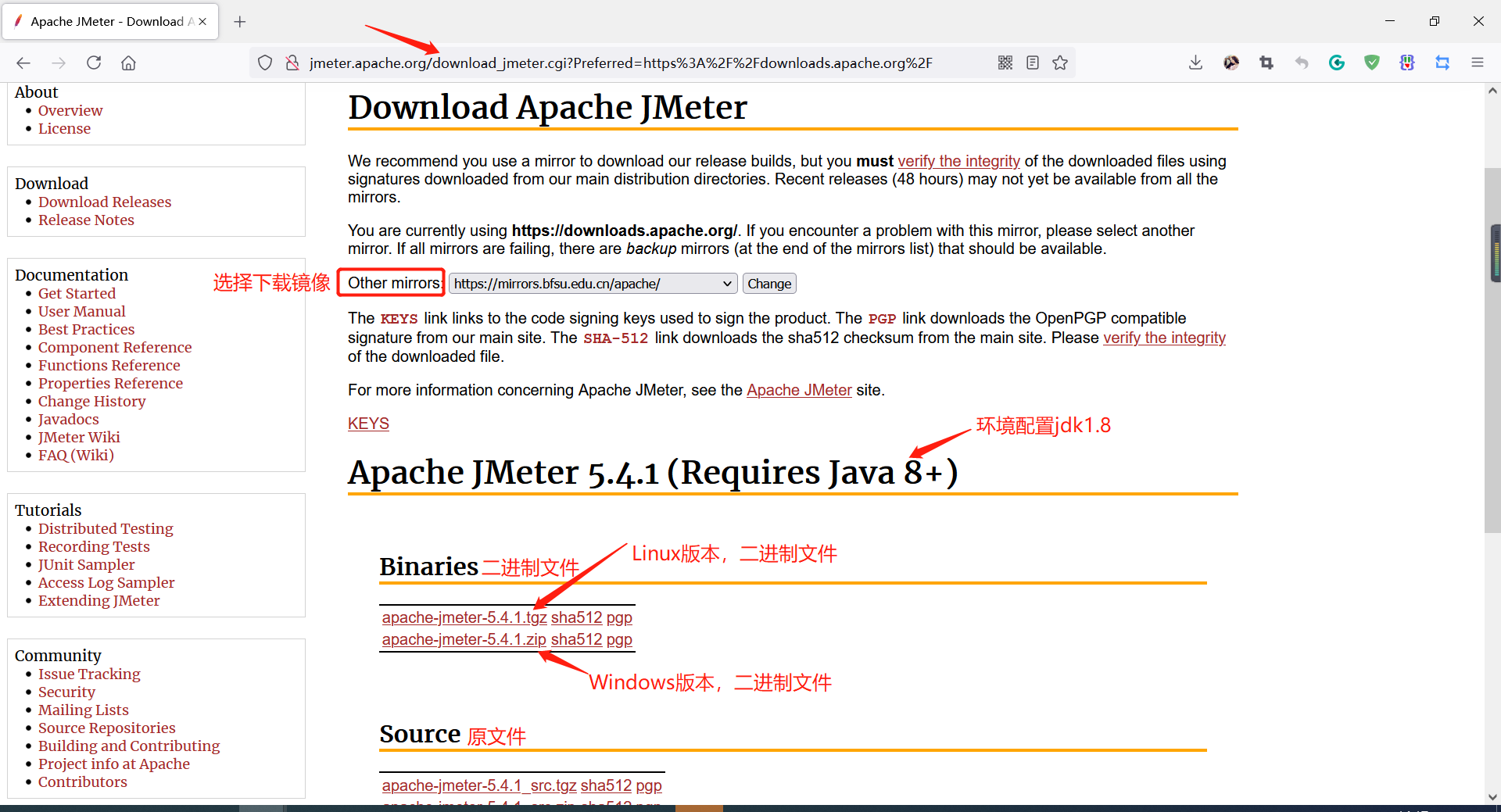This screenshot has width=1501, height=812.
Task: Open Javadocs link
Action: coord(69,419)
